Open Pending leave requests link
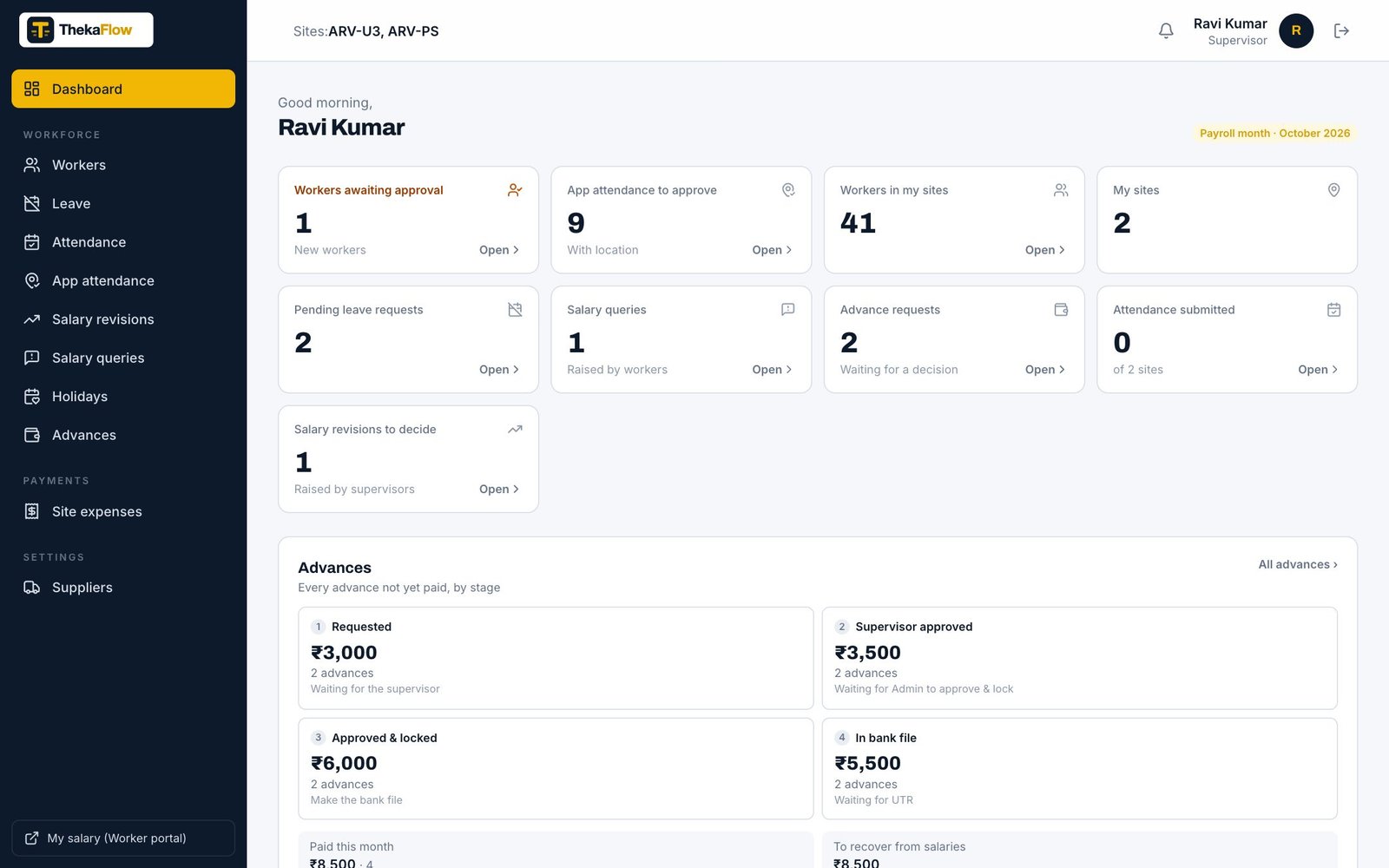Screen dimensions: 1389x868 pyautogui.click(x=499, y=370)
